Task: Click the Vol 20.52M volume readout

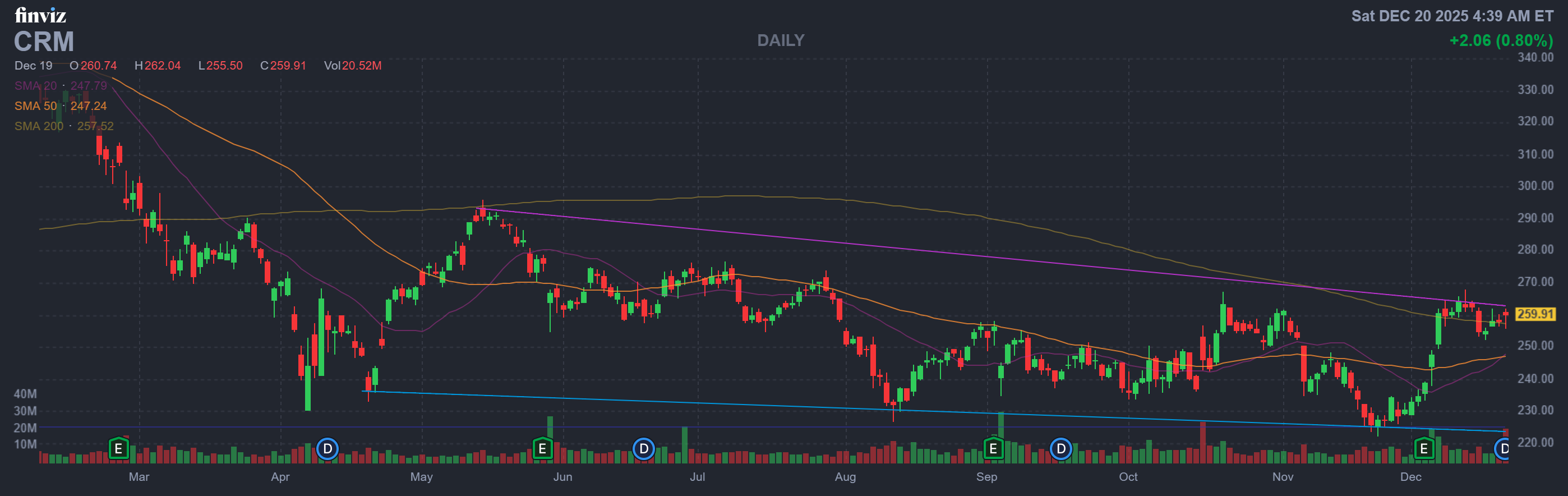Action: pos(352,66)
